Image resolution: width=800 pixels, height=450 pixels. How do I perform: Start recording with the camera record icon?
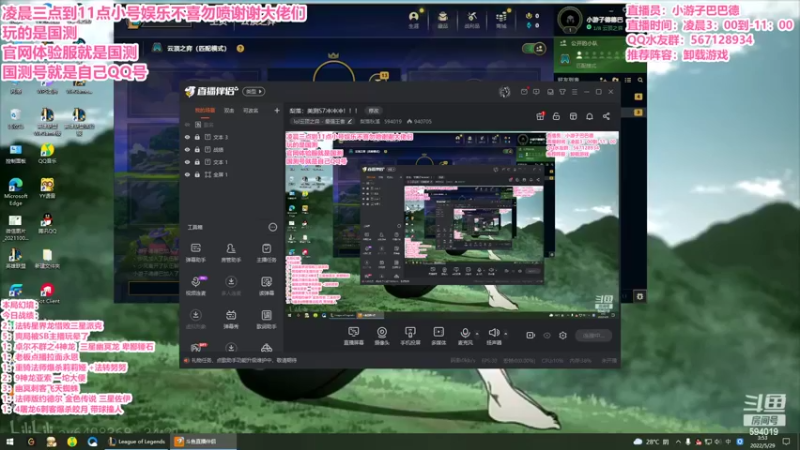531,335
